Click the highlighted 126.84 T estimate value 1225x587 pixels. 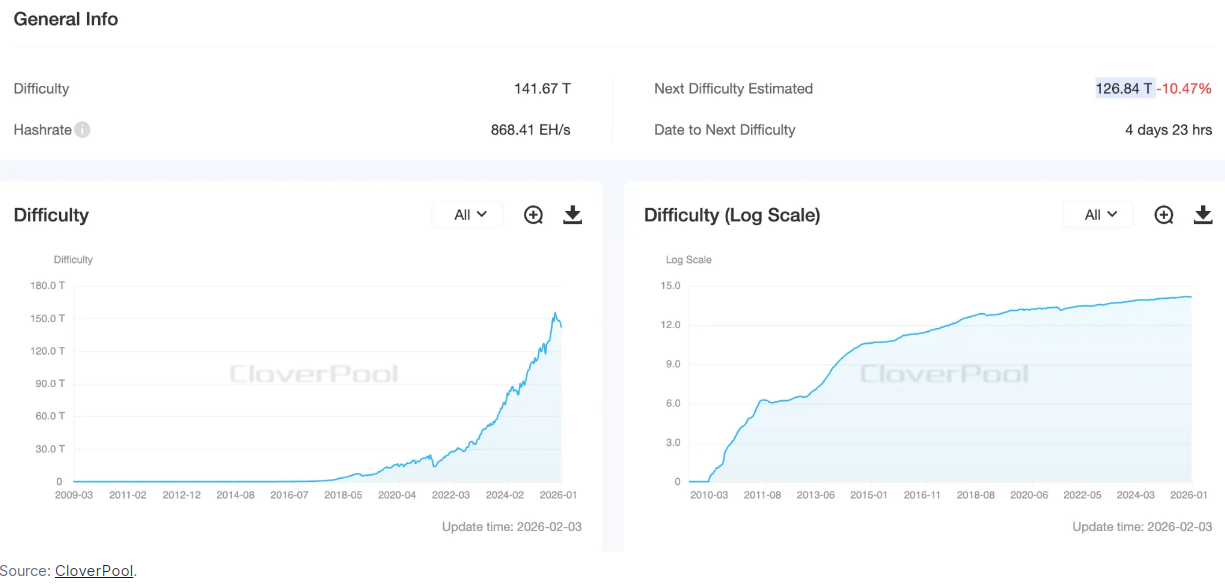1124,89
